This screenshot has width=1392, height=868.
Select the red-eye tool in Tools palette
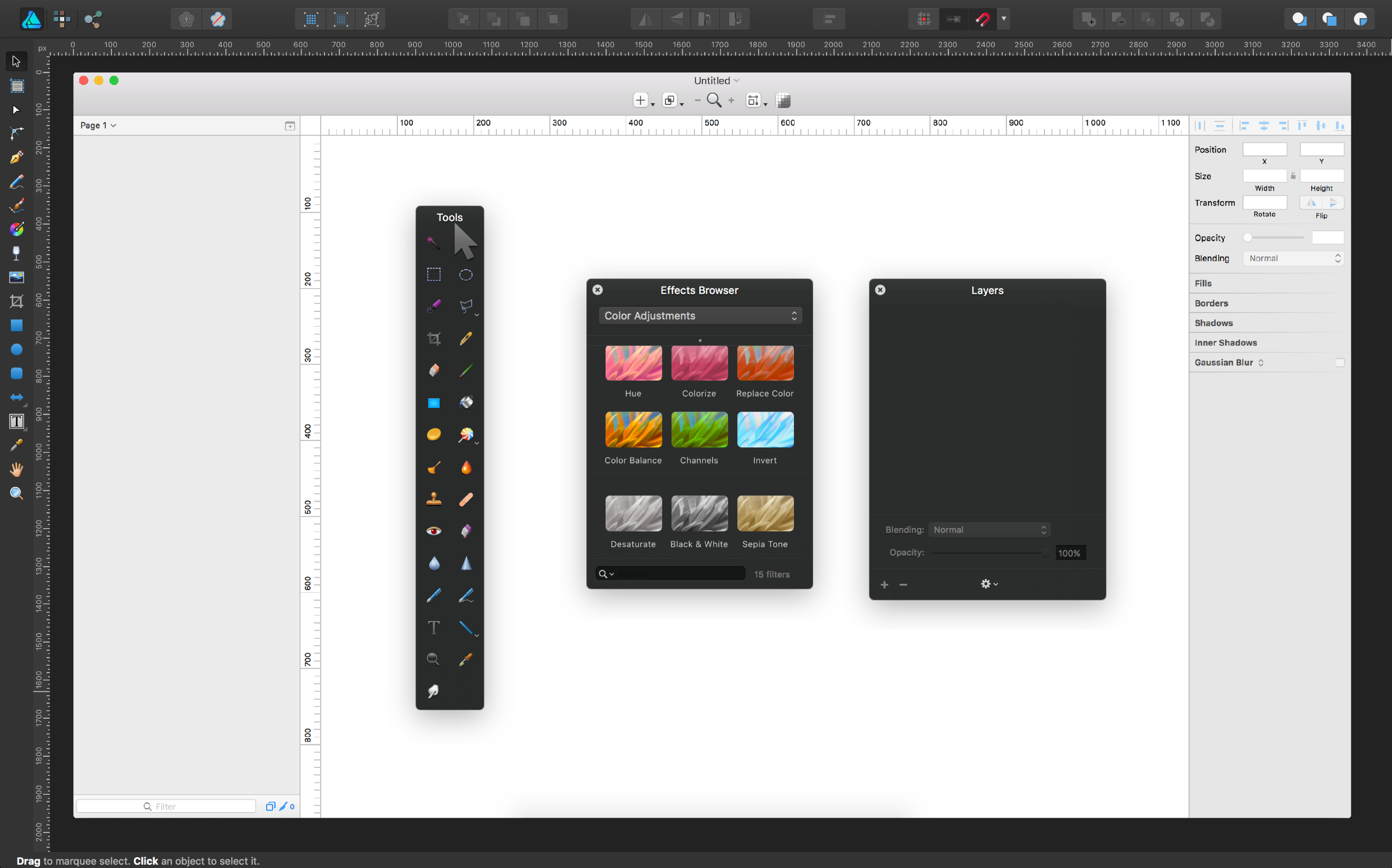[434, 531]
